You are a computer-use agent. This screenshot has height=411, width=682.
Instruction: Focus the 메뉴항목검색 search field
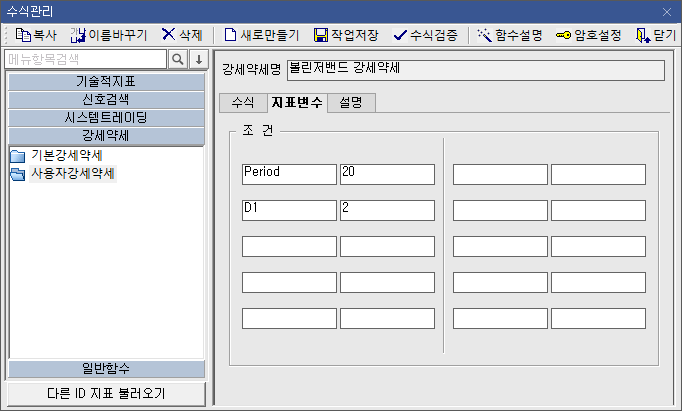click(86, 59)
